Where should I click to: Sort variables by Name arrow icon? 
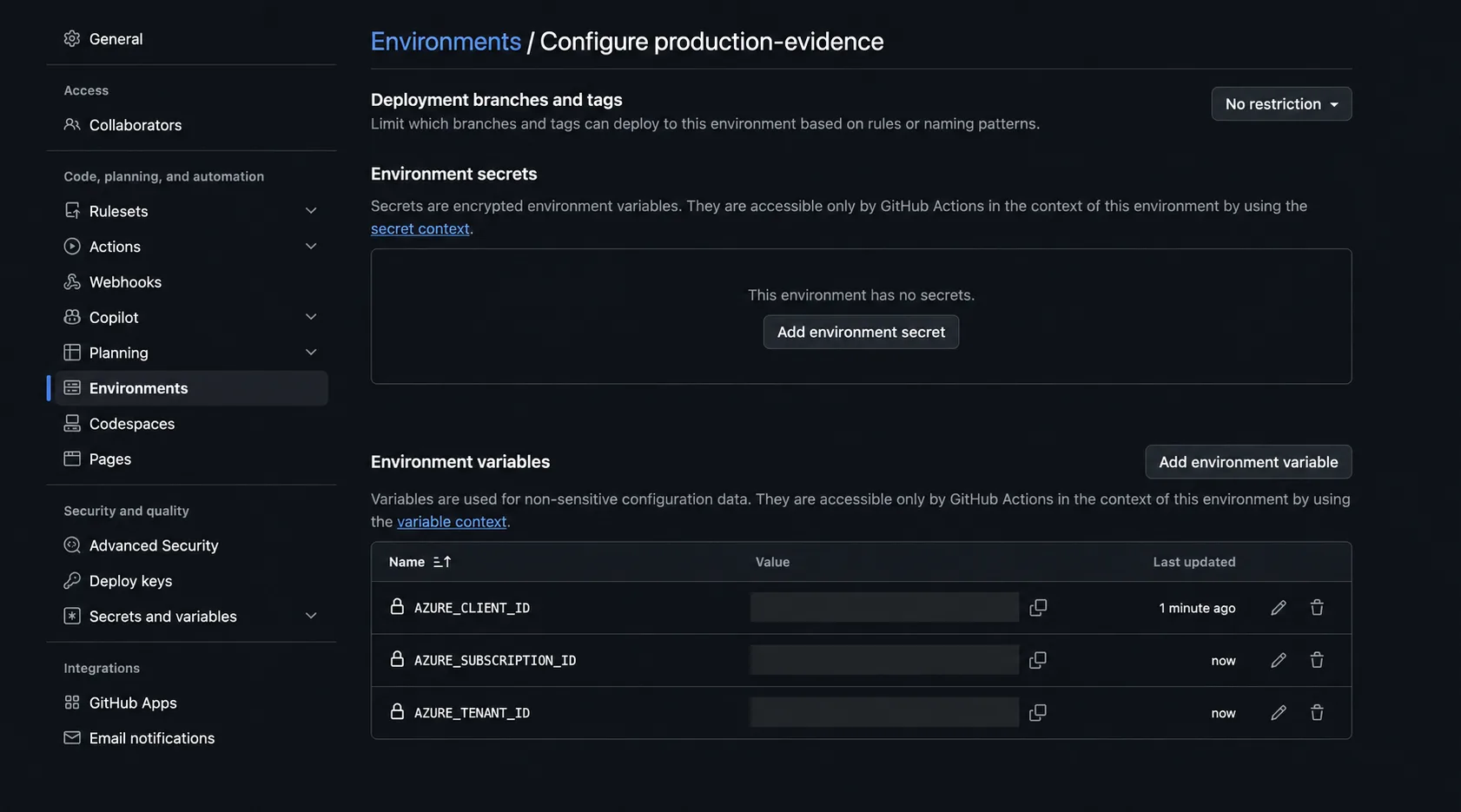click(442, 562)
